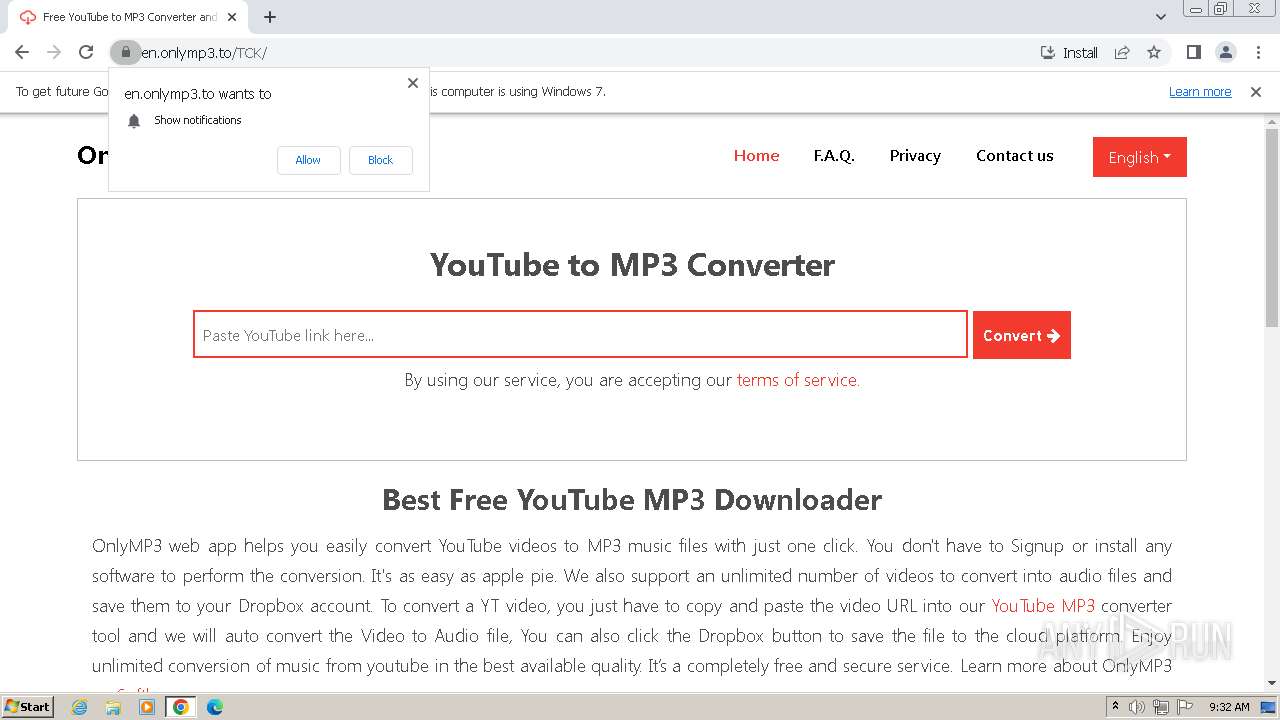
Task: Open the F.A.Q. page
Action: [834, 155]
